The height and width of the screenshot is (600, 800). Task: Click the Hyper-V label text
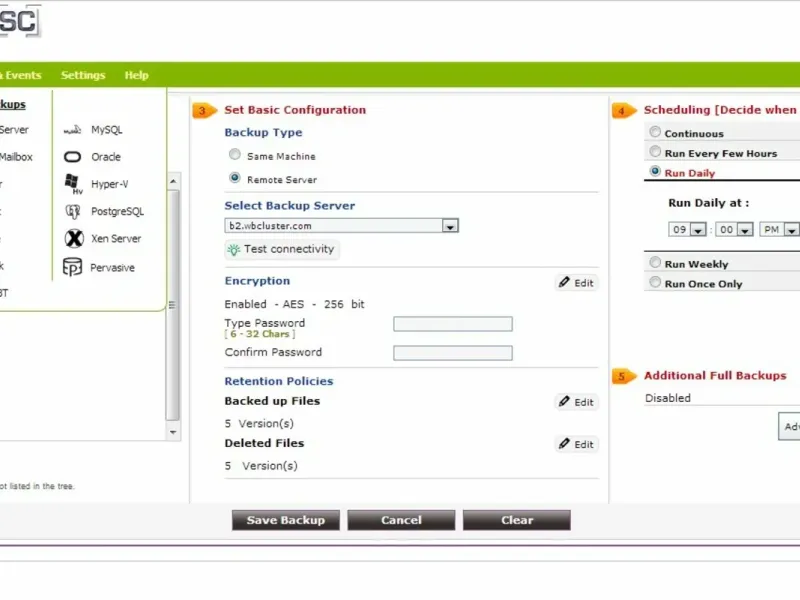point(110,184)
